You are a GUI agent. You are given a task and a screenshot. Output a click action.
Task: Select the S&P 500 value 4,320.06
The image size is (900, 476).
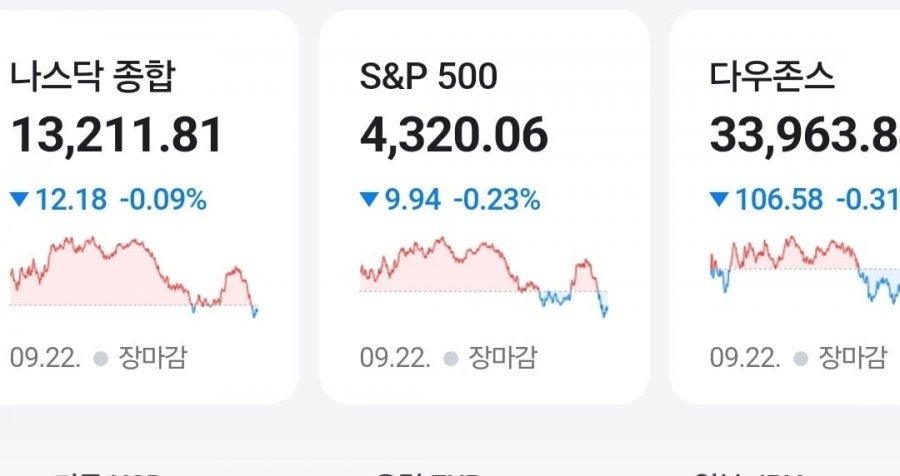click(454, 135)
